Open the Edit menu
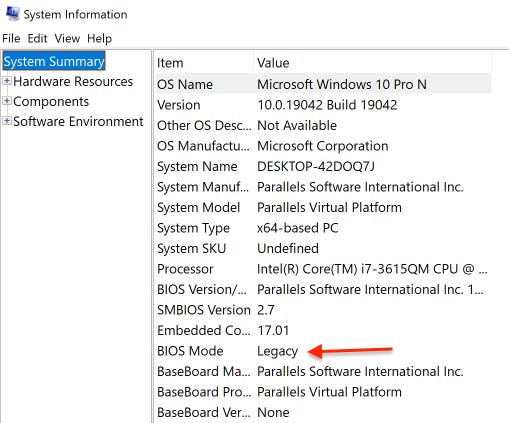Screen dimensions: 509x423 (x=37, y=38)
